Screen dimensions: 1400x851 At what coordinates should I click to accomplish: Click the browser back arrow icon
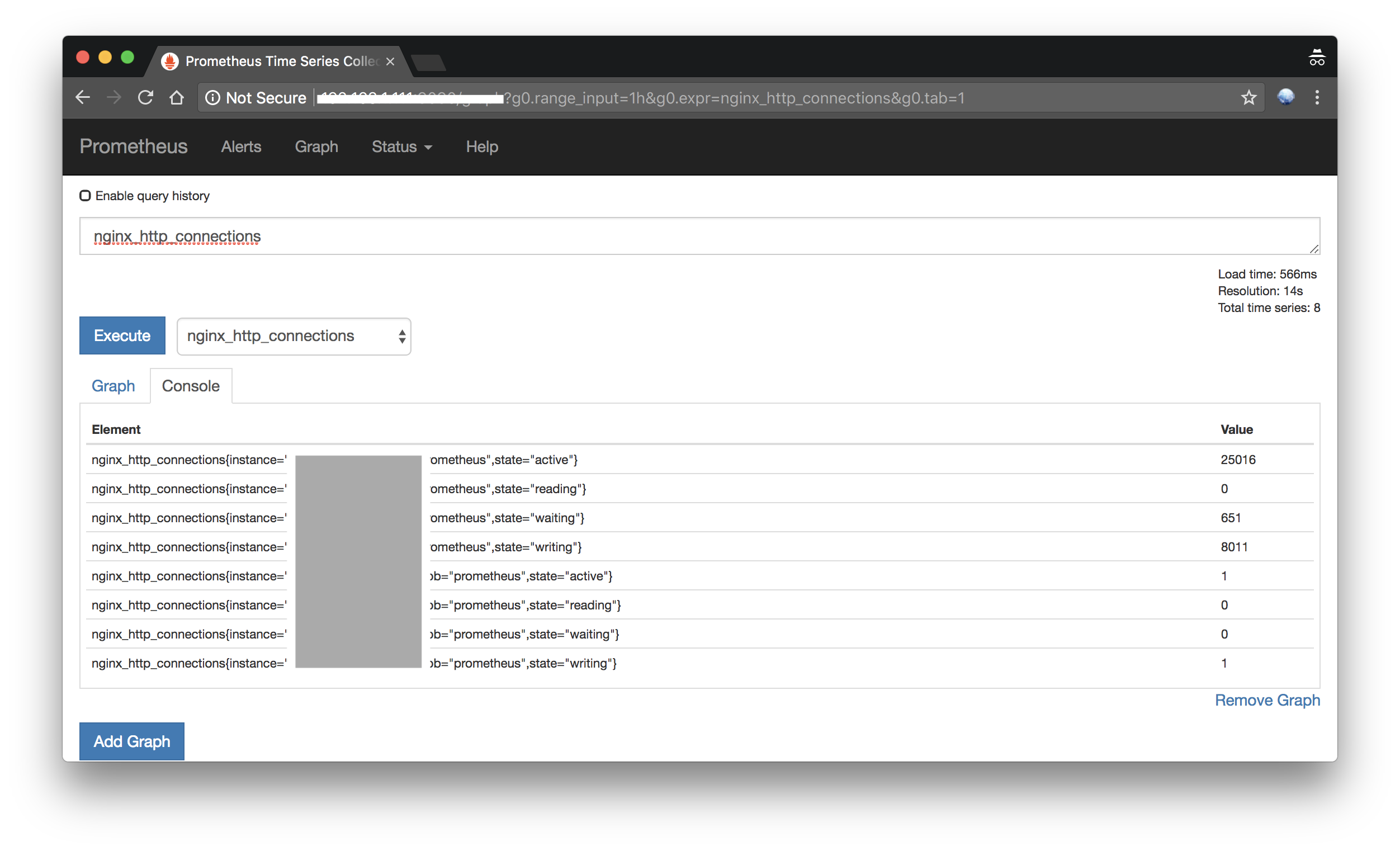[83, 98]
